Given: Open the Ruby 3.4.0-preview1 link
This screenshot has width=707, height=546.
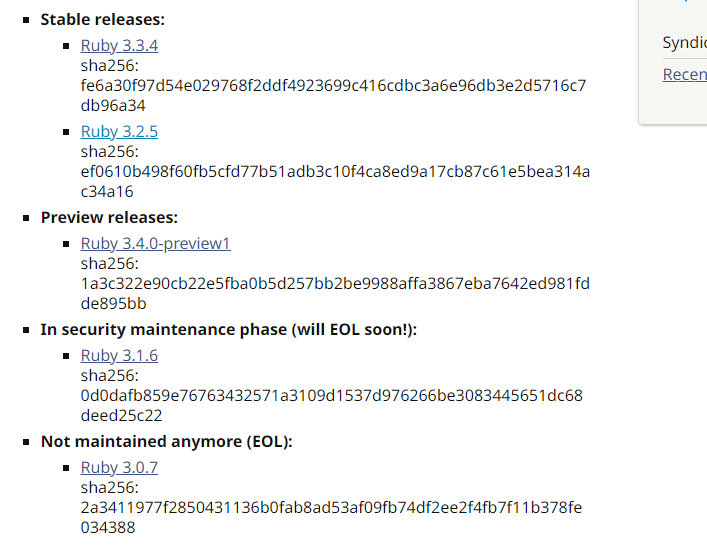Looking at the screenshot, I should click(155, 244).
